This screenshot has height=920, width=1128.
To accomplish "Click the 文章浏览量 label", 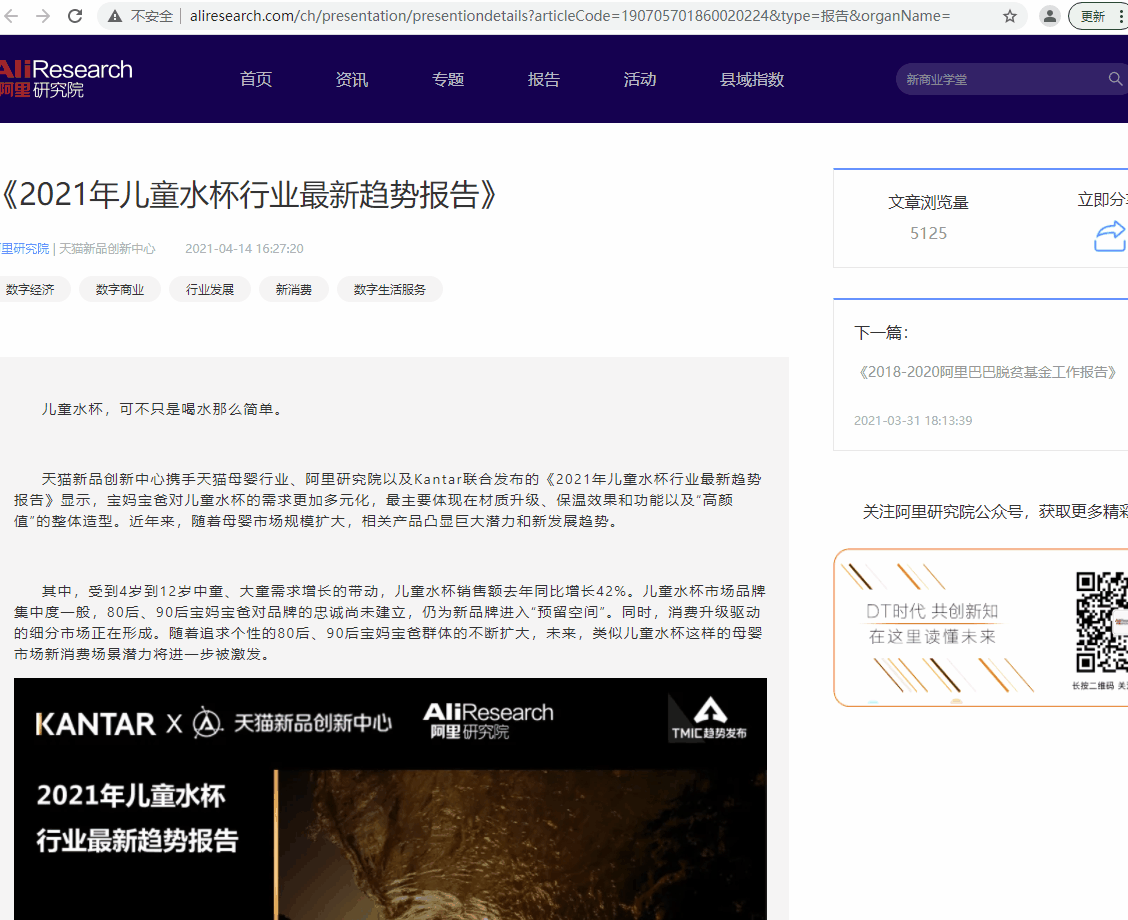I will coord(928,202).
